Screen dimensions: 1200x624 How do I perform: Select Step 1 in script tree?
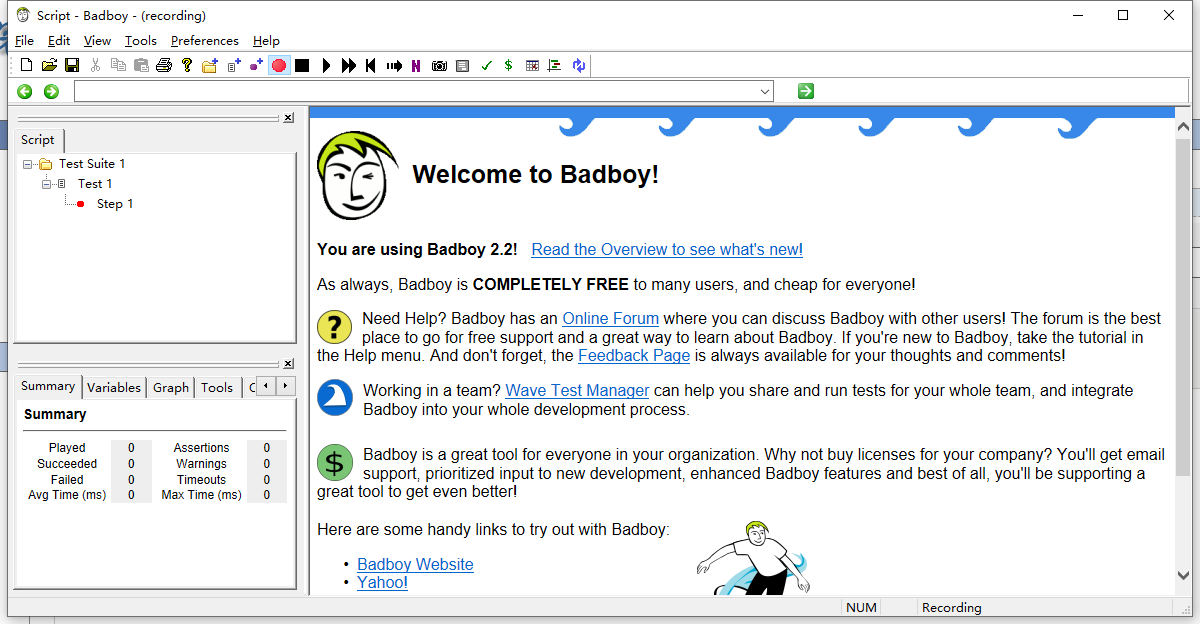[x=115, y=204]
